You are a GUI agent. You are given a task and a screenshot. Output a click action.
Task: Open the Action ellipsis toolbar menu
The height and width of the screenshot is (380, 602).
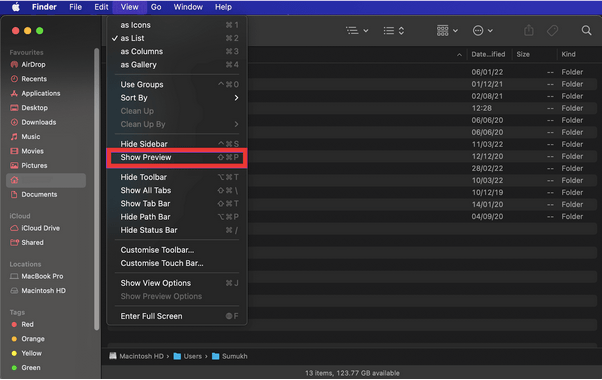[x=483, y=30]
